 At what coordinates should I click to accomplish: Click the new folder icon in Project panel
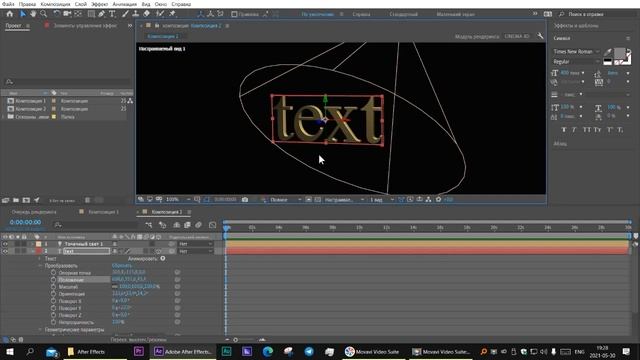(x=16, y=200)
